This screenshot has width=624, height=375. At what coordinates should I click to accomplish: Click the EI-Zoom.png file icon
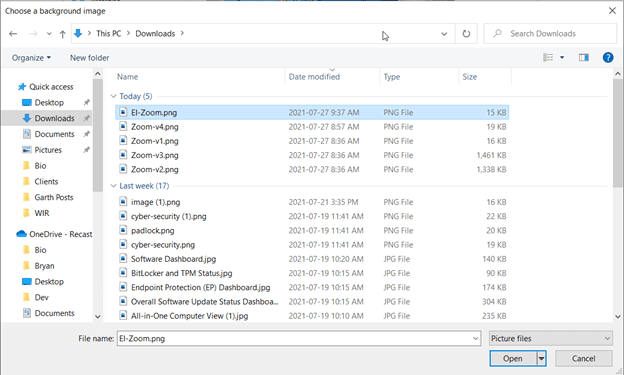pos(123,112)
